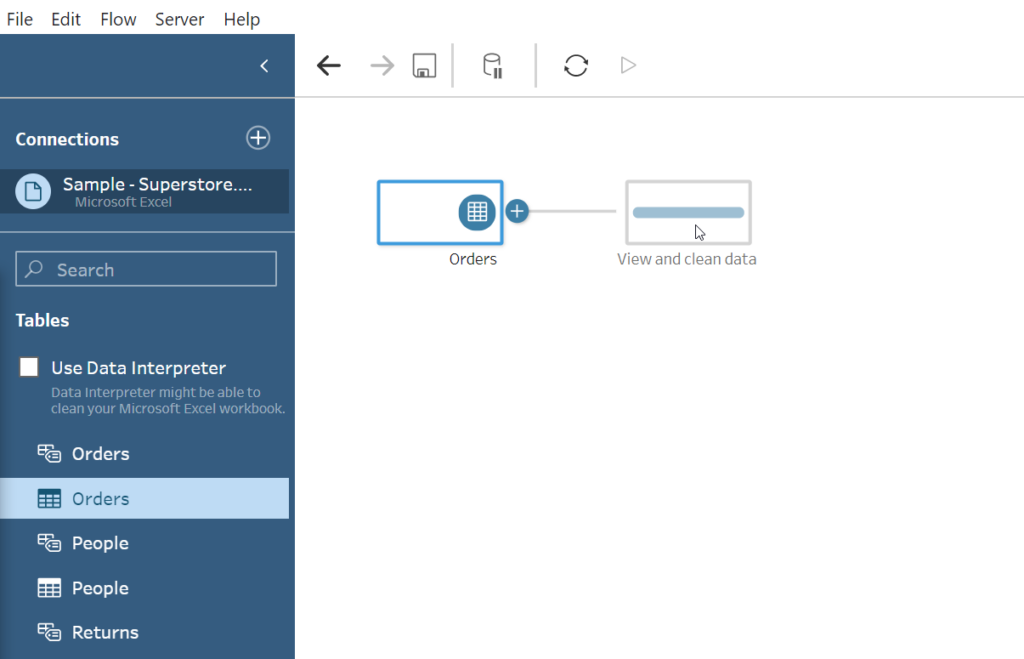The width and height of the screenshot is (1024, 659).
Task: Enable the Use Data Interpreter checkbox
Action: point(29,367)
